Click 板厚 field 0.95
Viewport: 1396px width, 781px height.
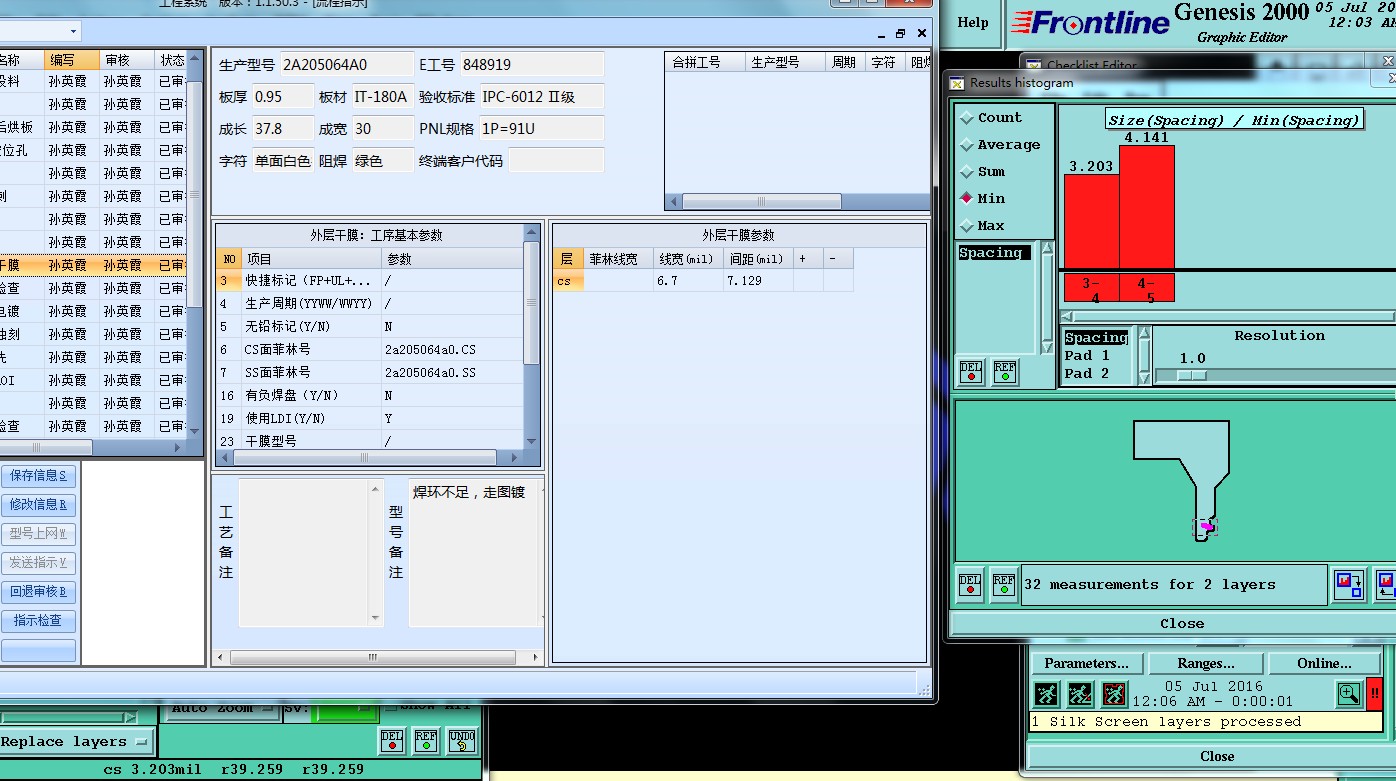click(x=281, y=97)
